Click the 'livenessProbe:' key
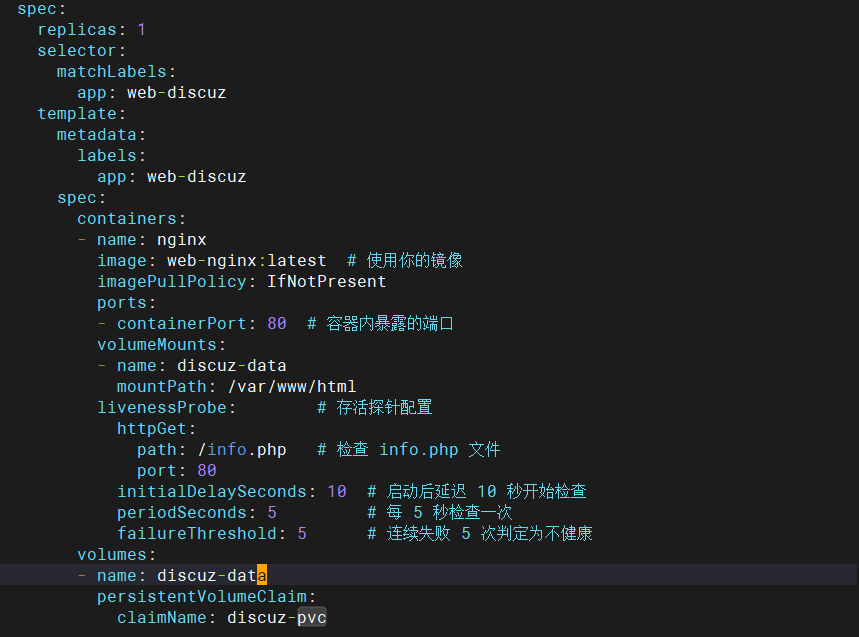This screenshot has height=637, width=859. point(167,408)
